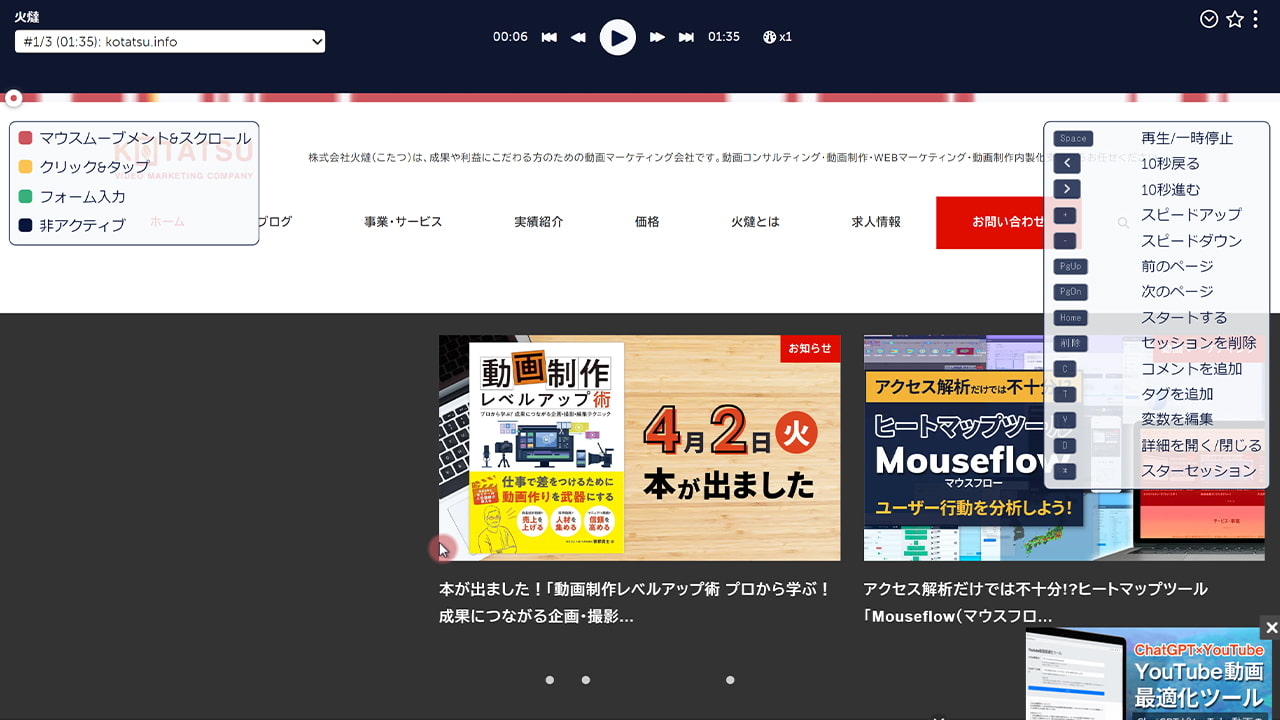
Task: Change the x1 playback speed control
Action: pos(777,37)
